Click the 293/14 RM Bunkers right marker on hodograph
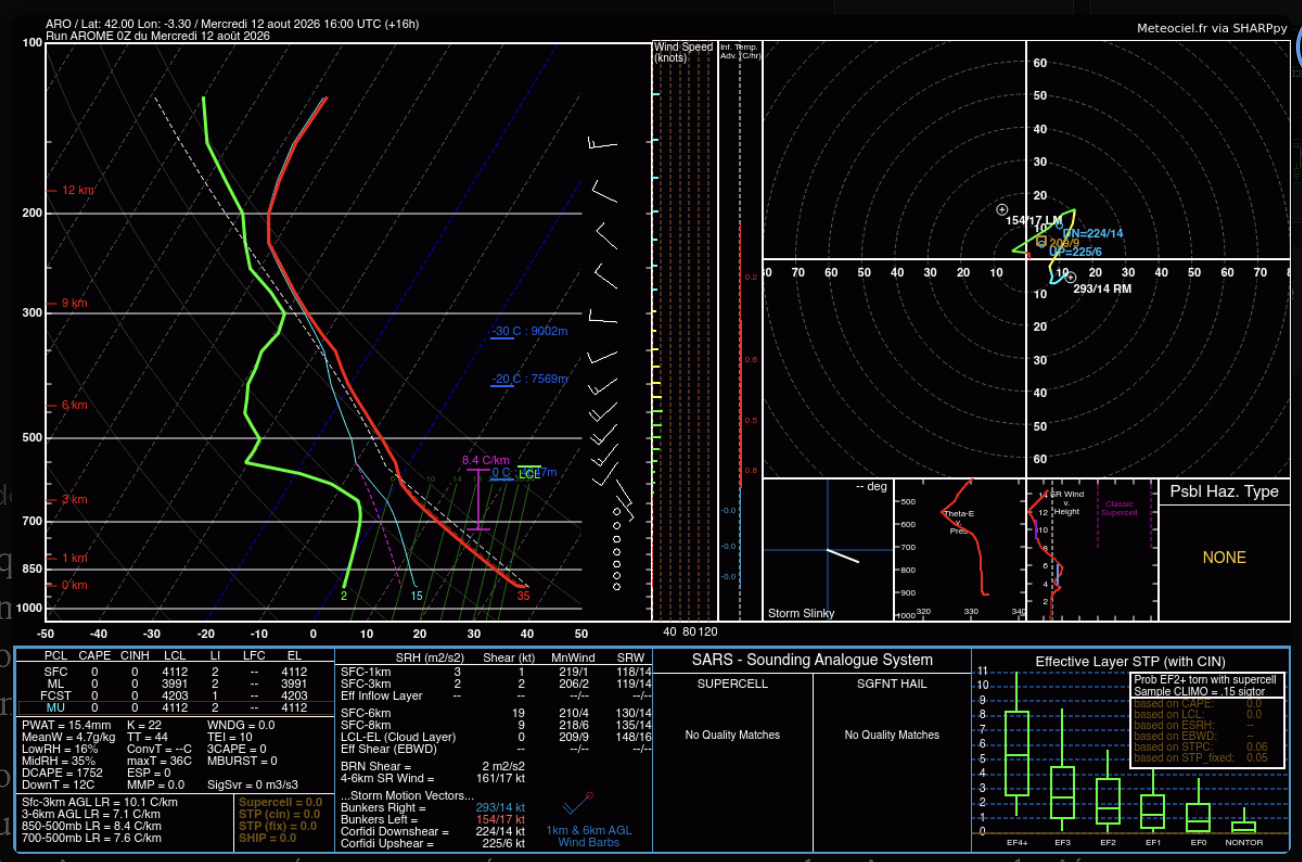1302x862 pixels. pos(1069,277)
